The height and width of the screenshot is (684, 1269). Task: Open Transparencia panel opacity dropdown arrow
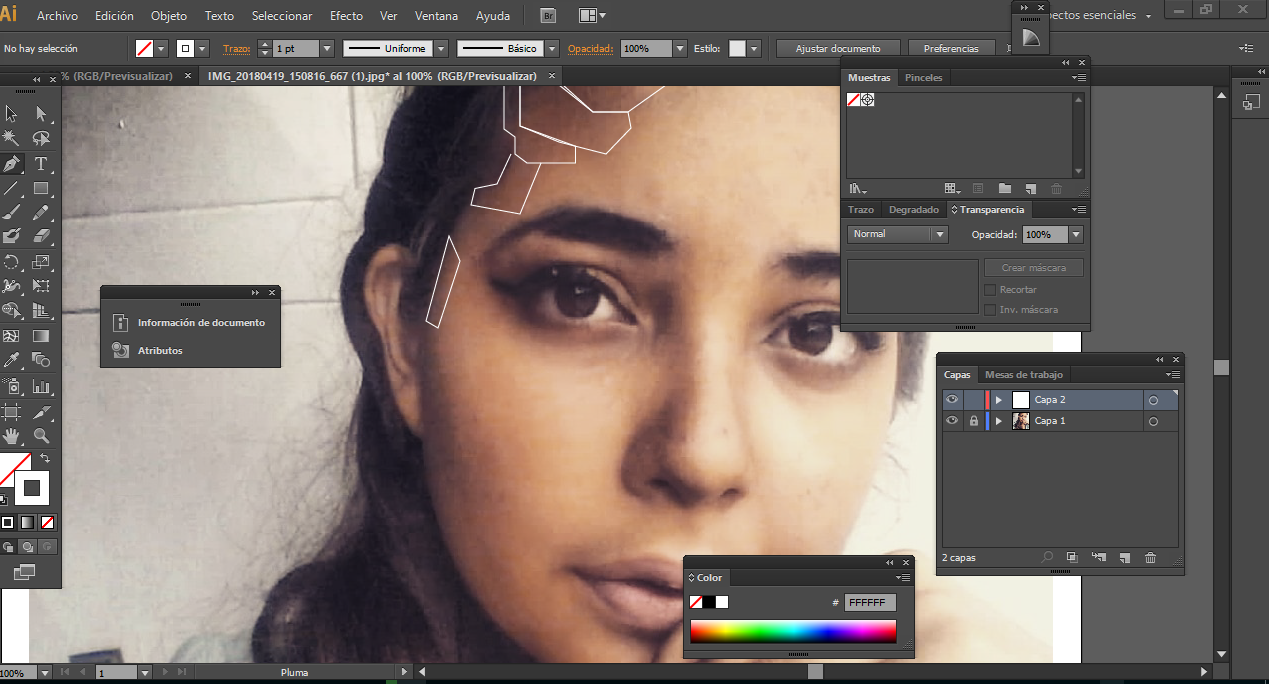click(x=1076, y=235)
